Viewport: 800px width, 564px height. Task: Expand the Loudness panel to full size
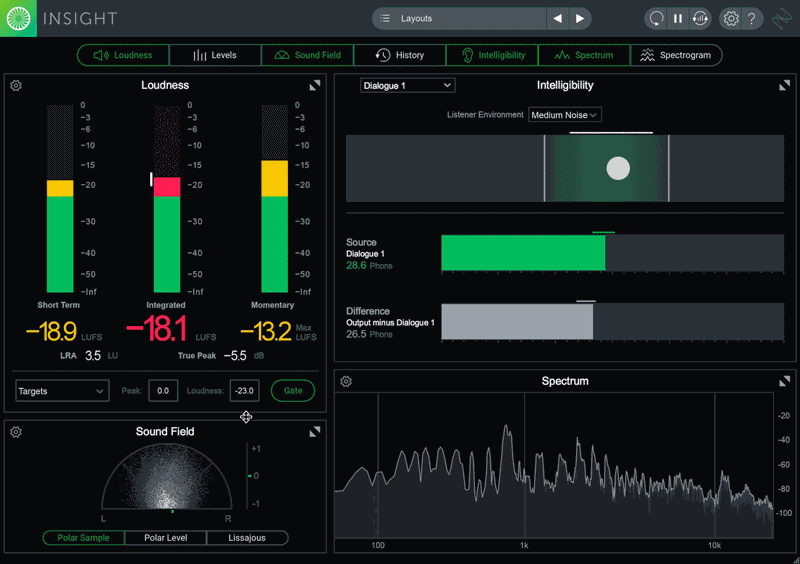(315, 86)
